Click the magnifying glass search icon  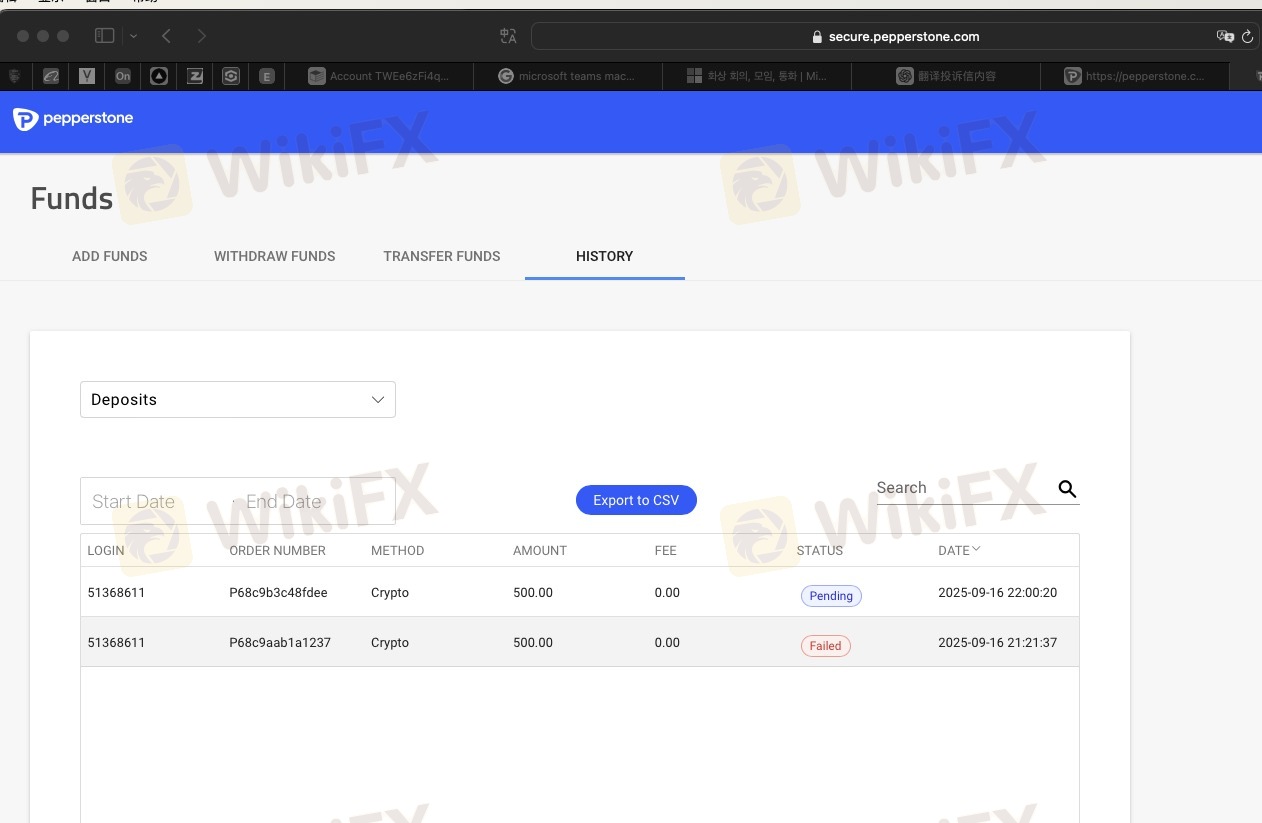(x=1067, y=489)
